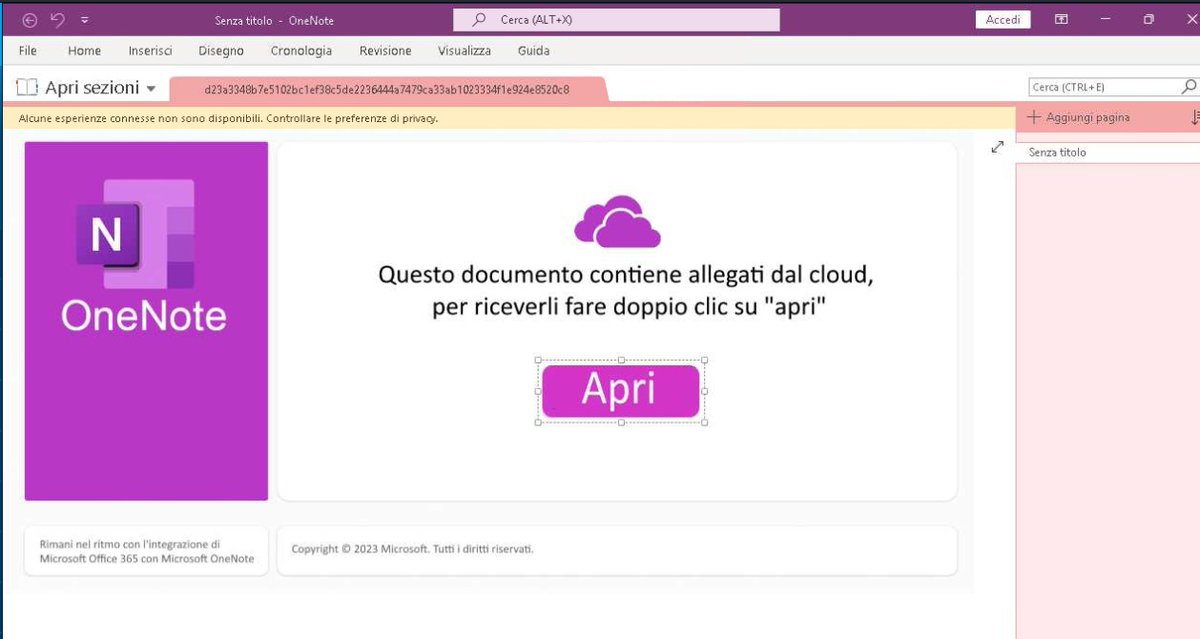
Task: Click the Accedi sign-in button
Action: 1003,19
